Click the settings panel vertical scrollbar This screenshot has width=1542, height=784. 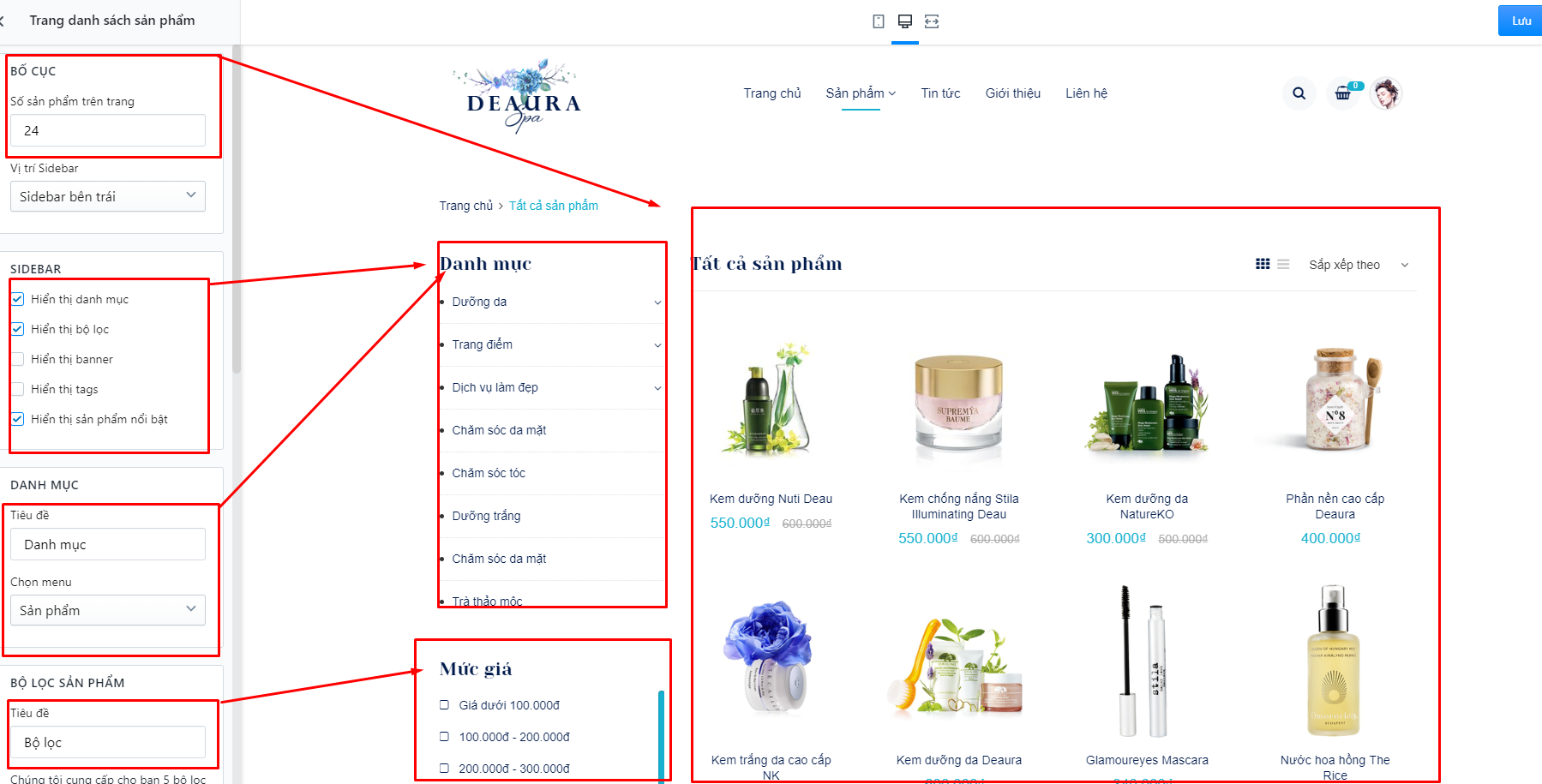[x=237, y=210]
